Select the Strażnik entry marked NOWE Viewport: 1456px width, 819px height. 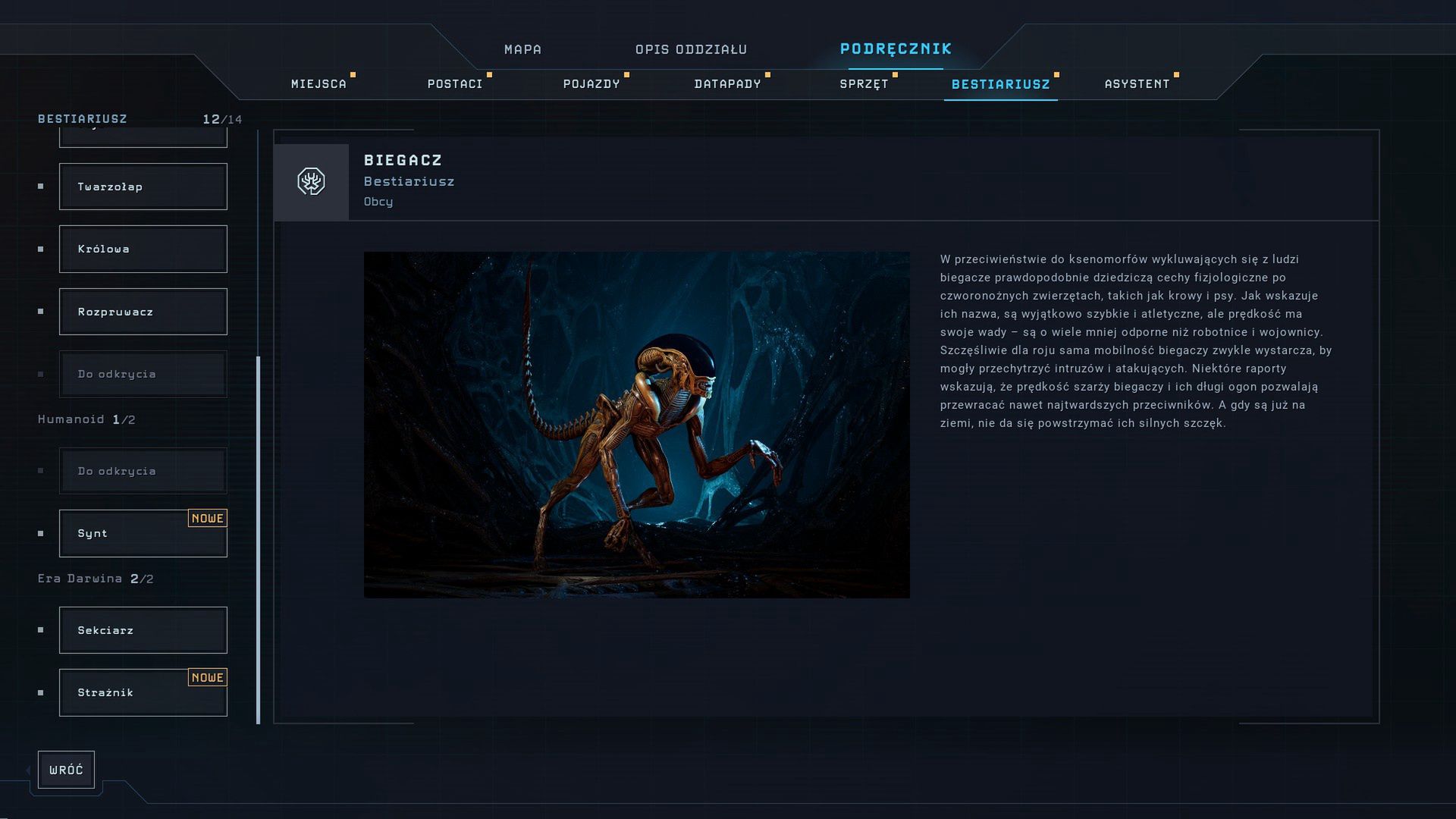click(x=143, y=692)
